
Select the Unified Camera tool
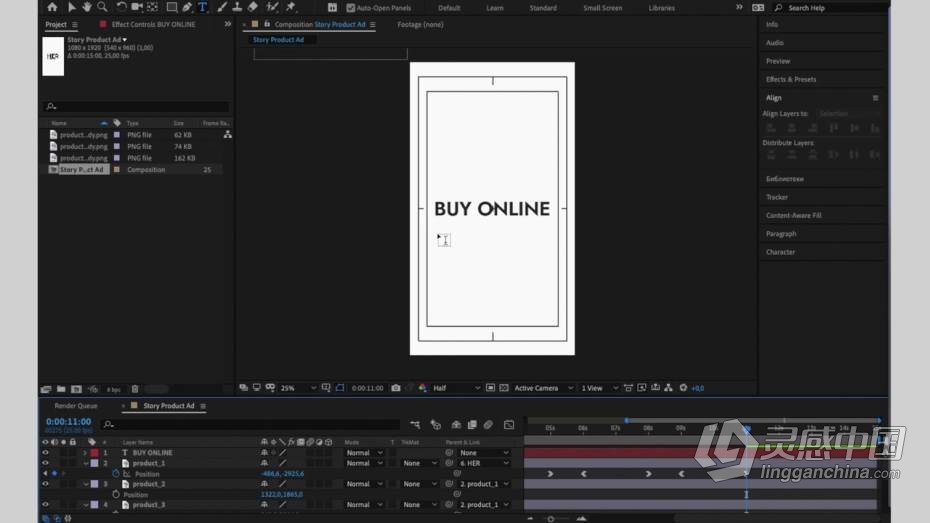(x=137, y=7)
